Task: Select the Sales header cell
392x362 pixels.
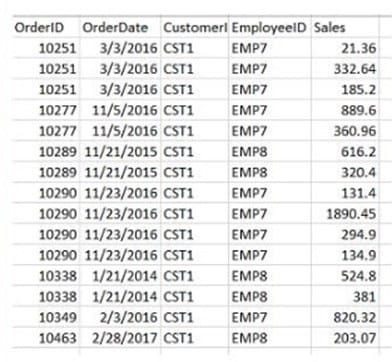Action: [345, 27]
